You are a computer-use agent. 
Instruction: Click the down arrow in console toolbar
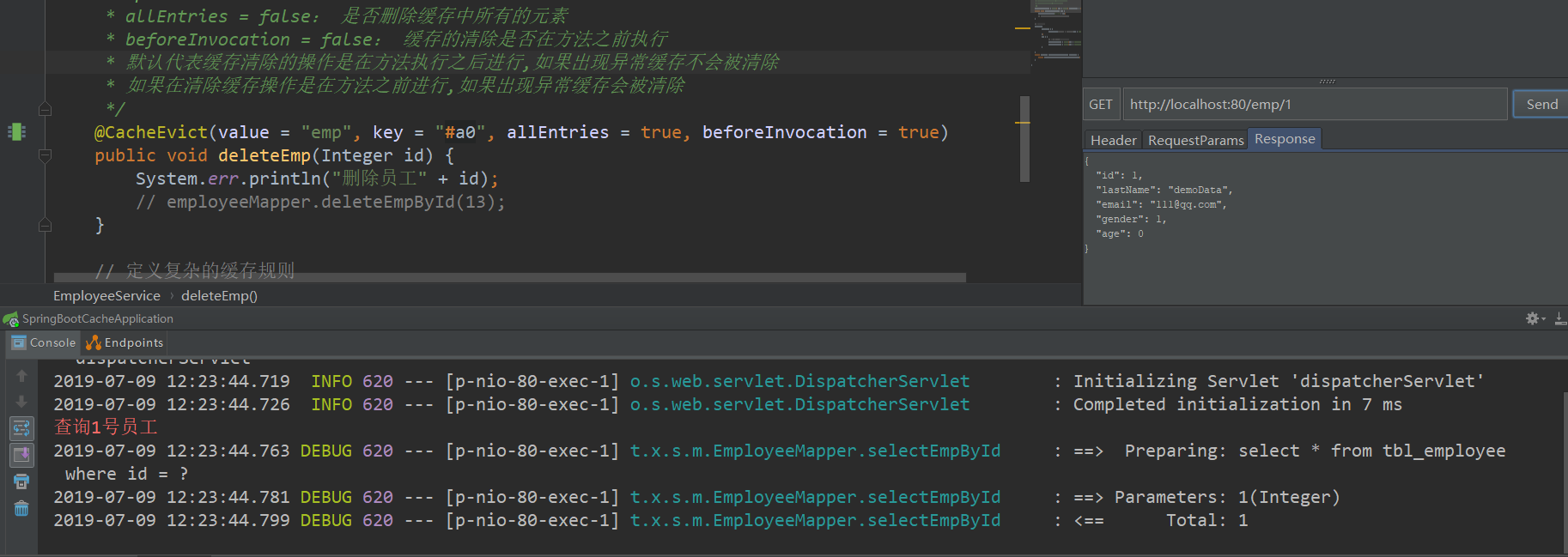21,402
